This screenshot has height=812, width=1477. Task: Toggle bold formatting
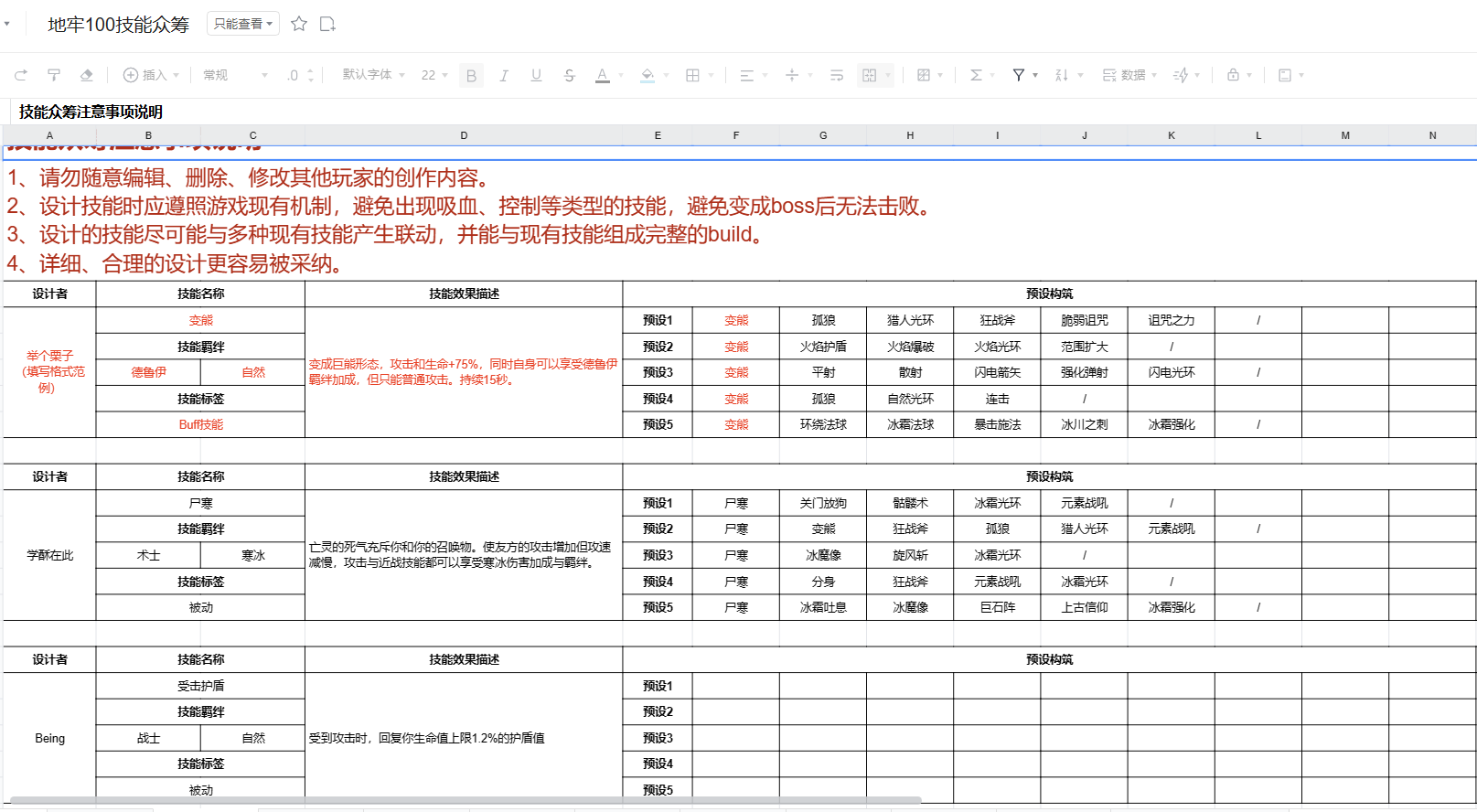click(472, 75)
